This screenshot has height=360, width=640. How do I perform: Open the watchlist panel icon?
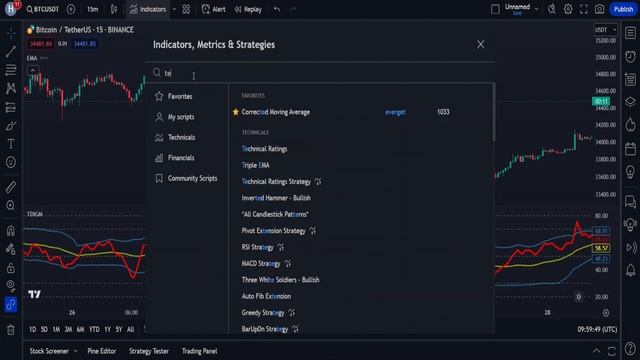tap(631, 33)
